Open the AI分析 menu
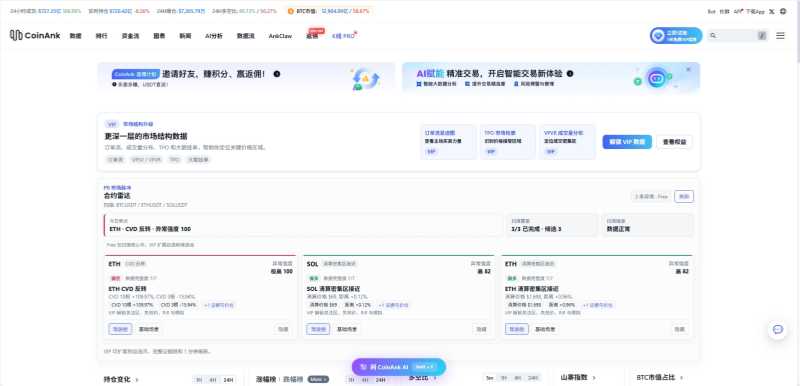This screenshot has height=386, width=800. (214, 36)
